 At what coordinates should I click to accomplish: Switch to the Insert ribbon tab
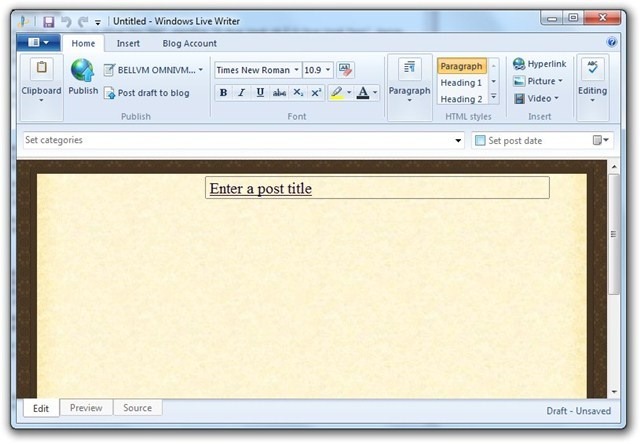128,44
